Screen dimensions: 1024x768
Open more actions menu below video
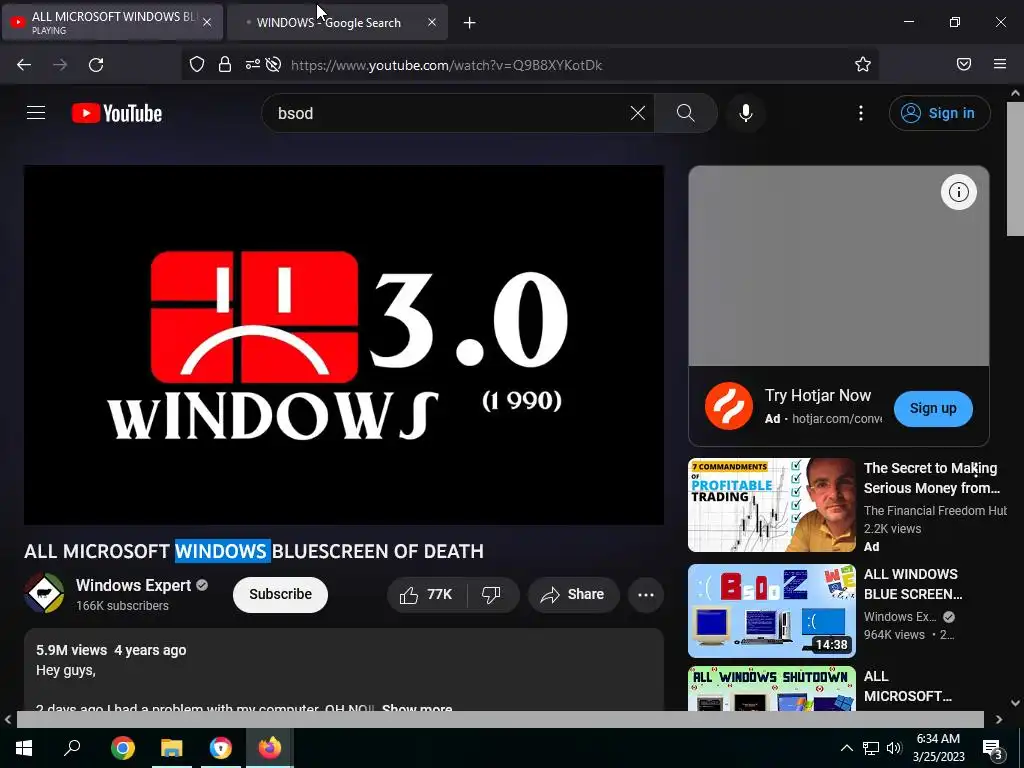click(x=646, y=594)
